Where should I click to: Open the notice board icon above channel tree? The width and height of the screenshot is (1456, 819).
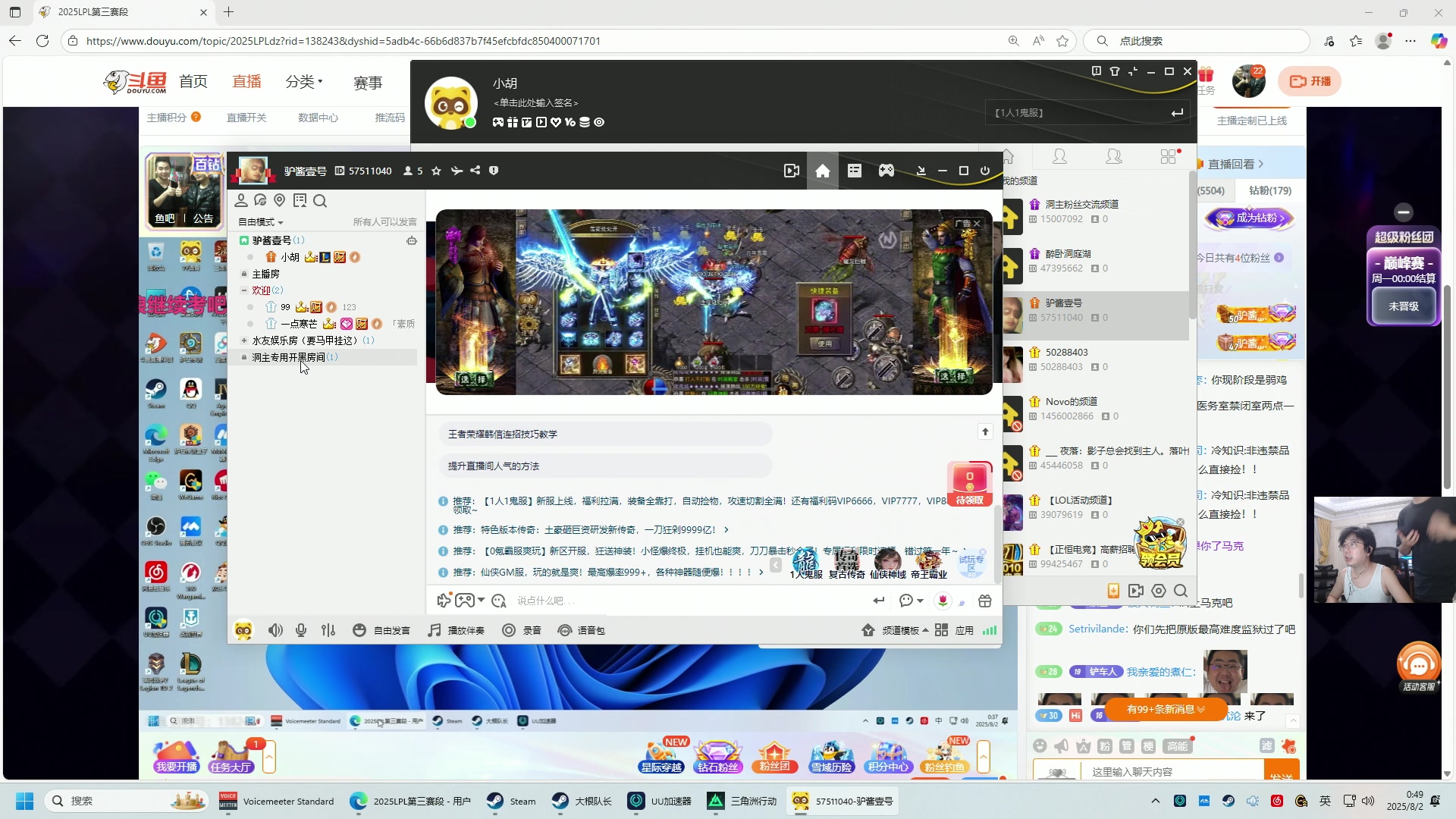pyautogui.click(x=300, y=201)
